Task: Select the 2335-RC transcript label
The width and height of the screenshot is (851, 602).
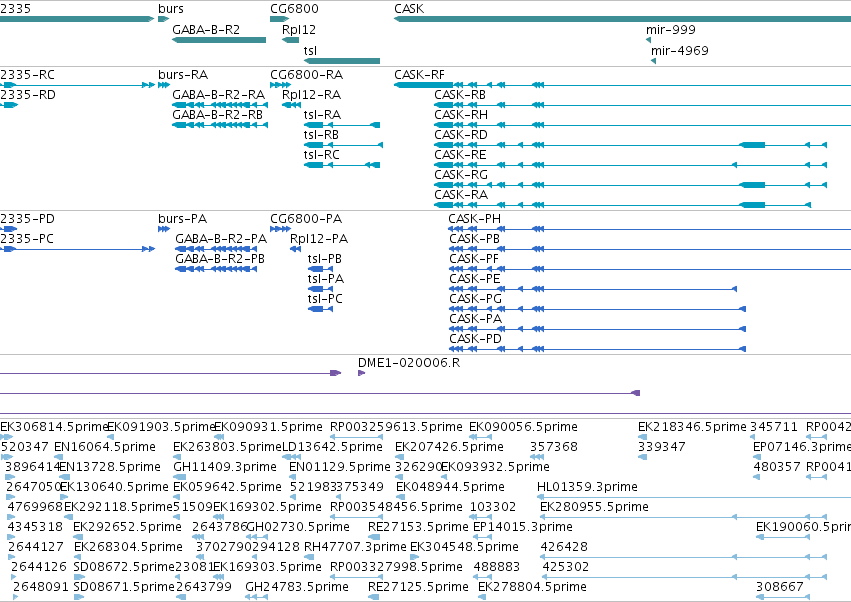Action: coord(27,75)
